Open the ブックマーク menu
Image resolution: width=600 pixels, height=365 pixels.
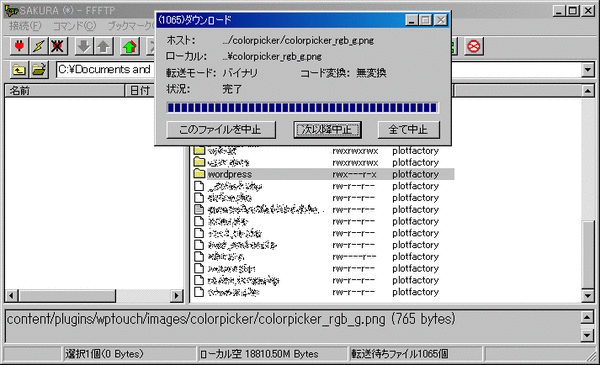130,26
